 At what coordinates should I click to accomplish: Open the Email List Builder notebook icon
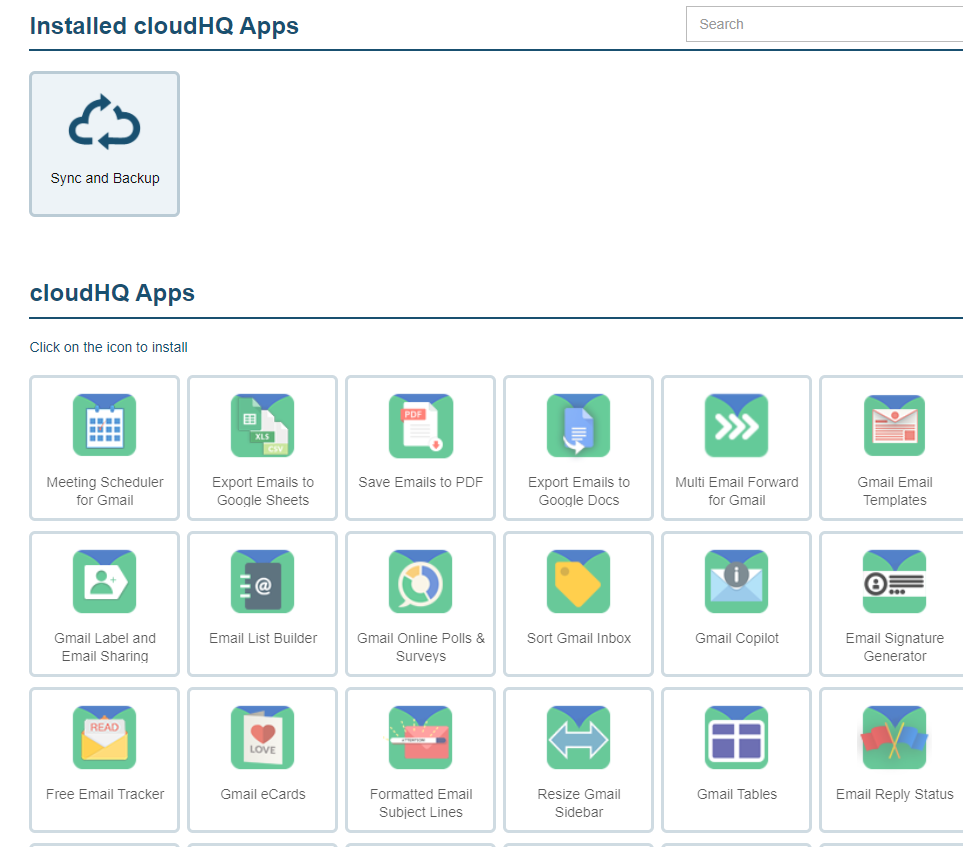point(262,581)
